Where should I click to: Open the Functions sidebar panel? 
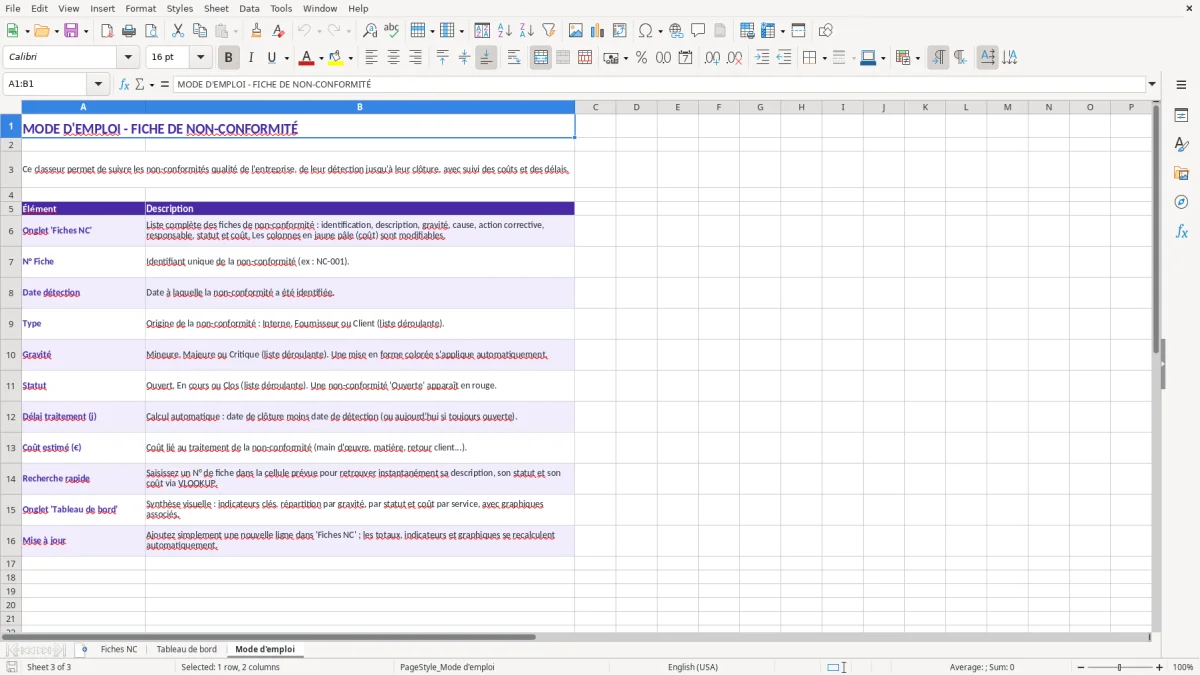1181,231
